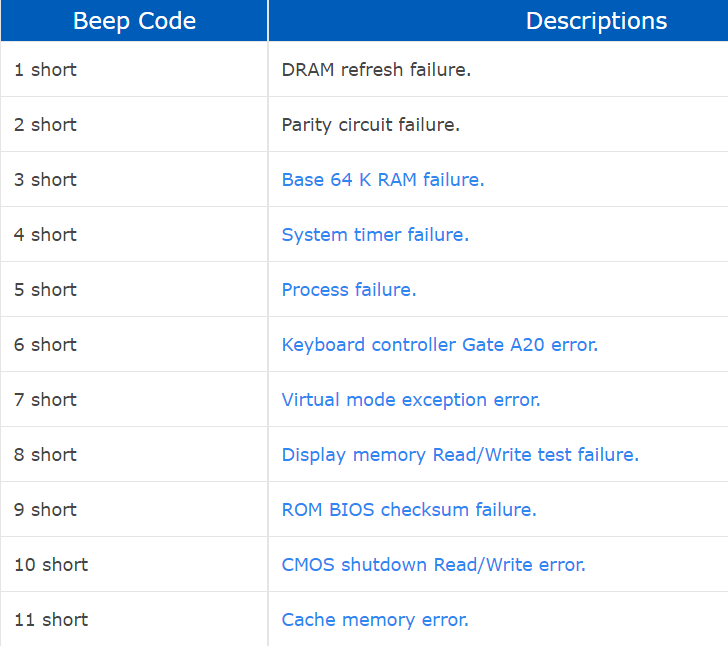Open "Display memory Read/Write test failure" link
This screenshot has width=728, height=646.
click(459, 455)
